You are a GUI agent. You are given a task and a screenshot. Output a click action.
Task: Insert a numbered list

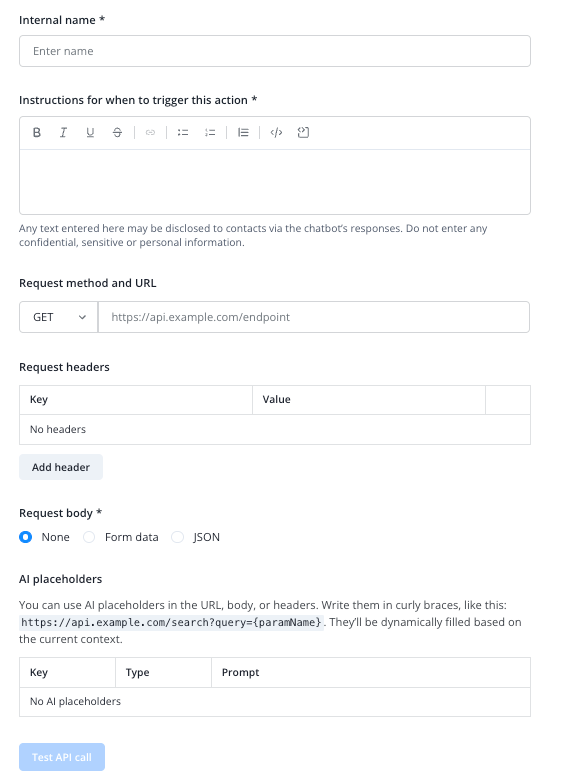tap(210, 132)
